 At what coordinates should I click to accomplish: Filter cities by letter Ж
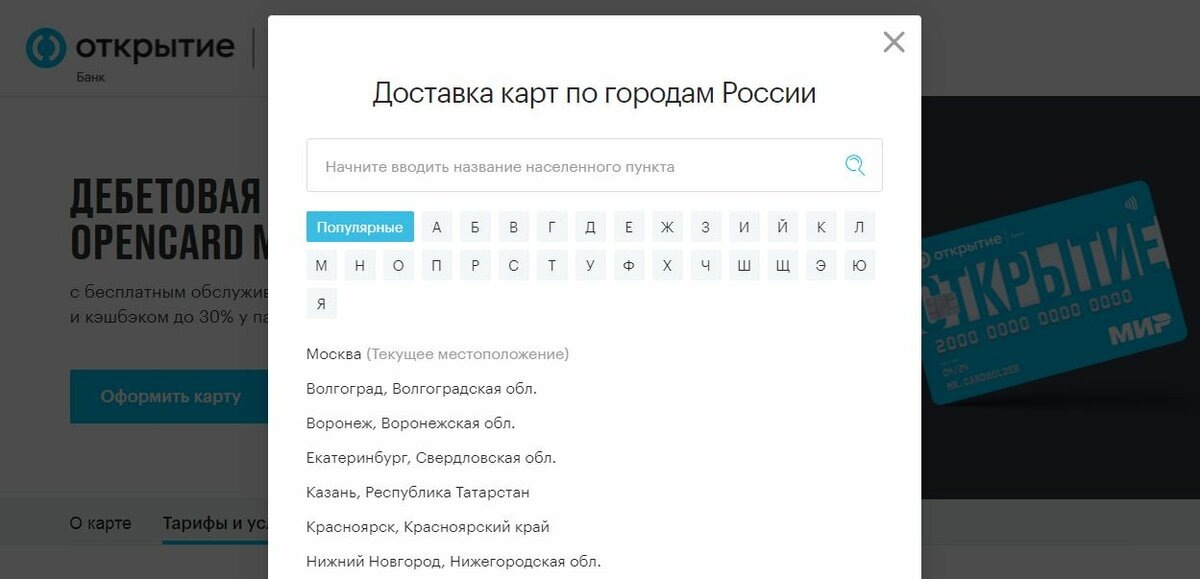coord(667,227)
